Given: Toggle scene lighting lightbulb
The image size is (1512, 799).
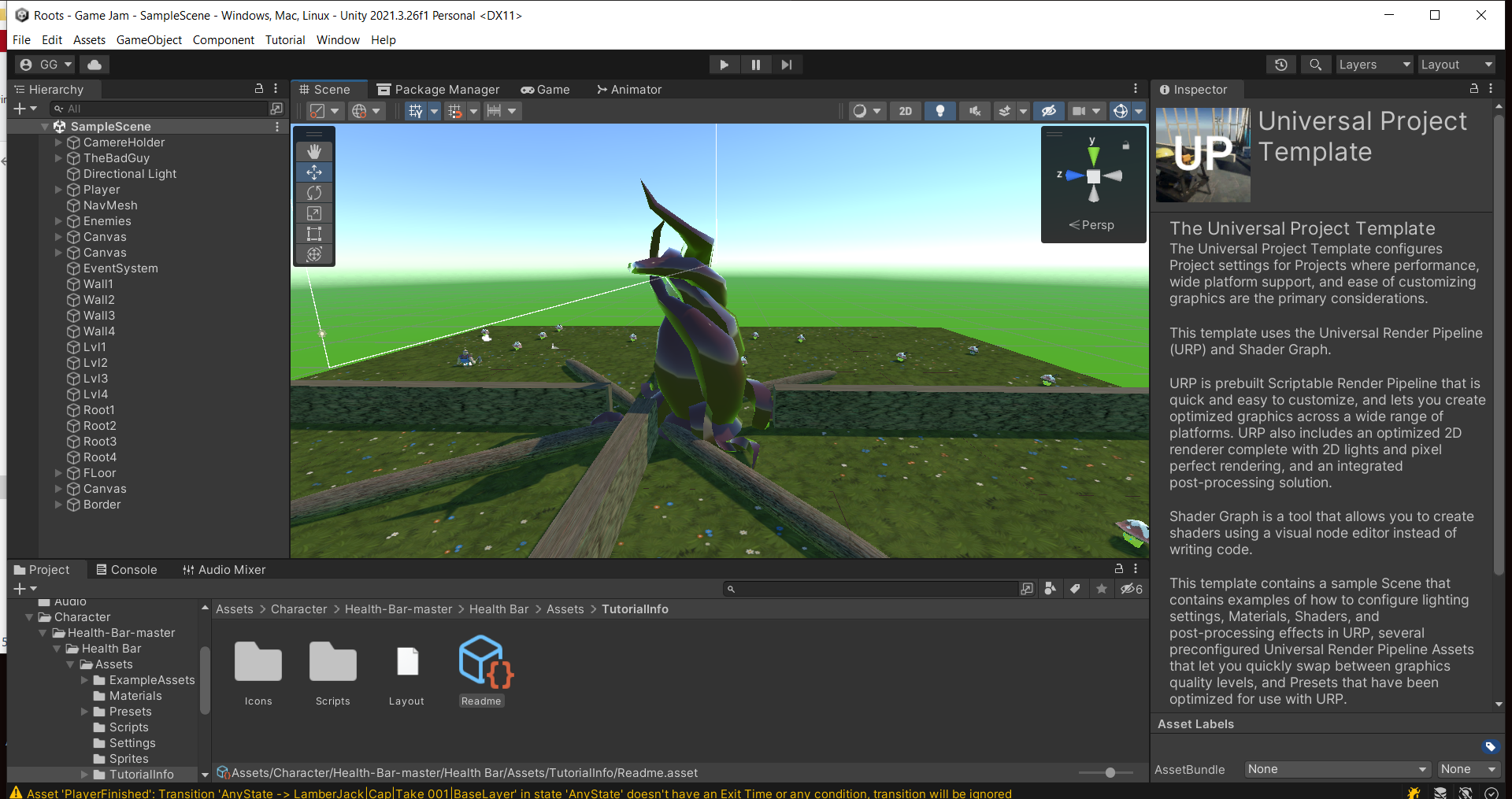Looking at the screenshot, I should click(x=939, y=111).
